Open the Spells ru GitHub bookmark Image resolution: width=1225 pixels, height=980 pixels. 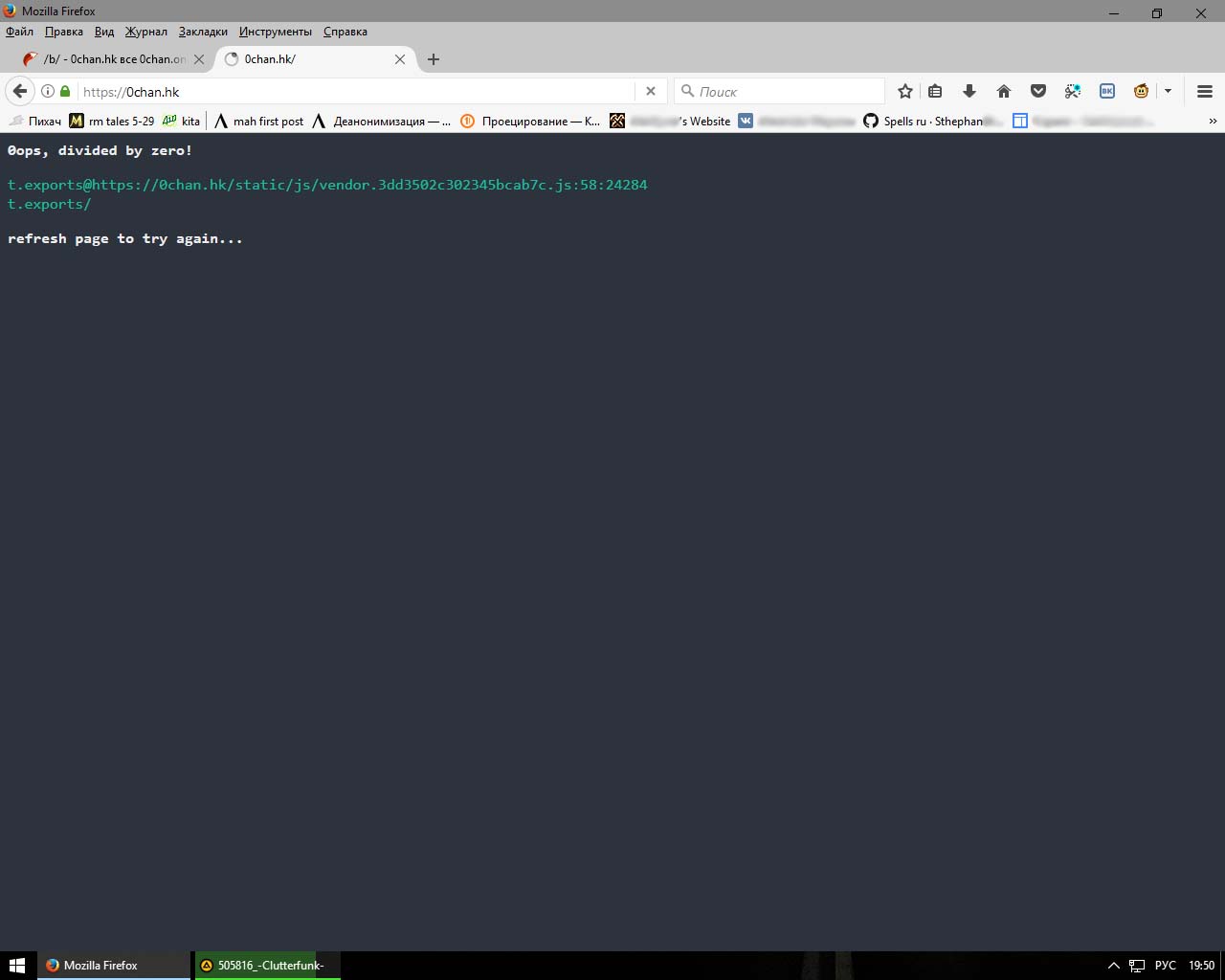[x=933, y=122]
